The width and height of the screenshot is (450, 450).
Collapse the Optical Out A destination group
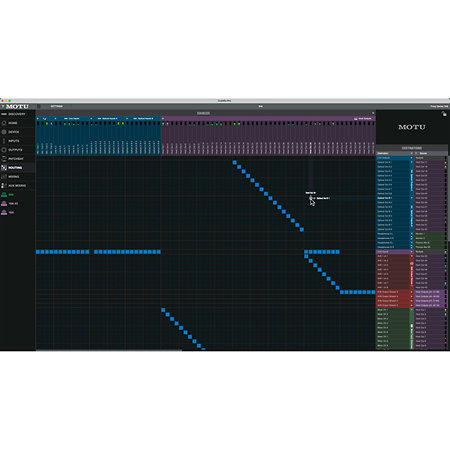411,162
